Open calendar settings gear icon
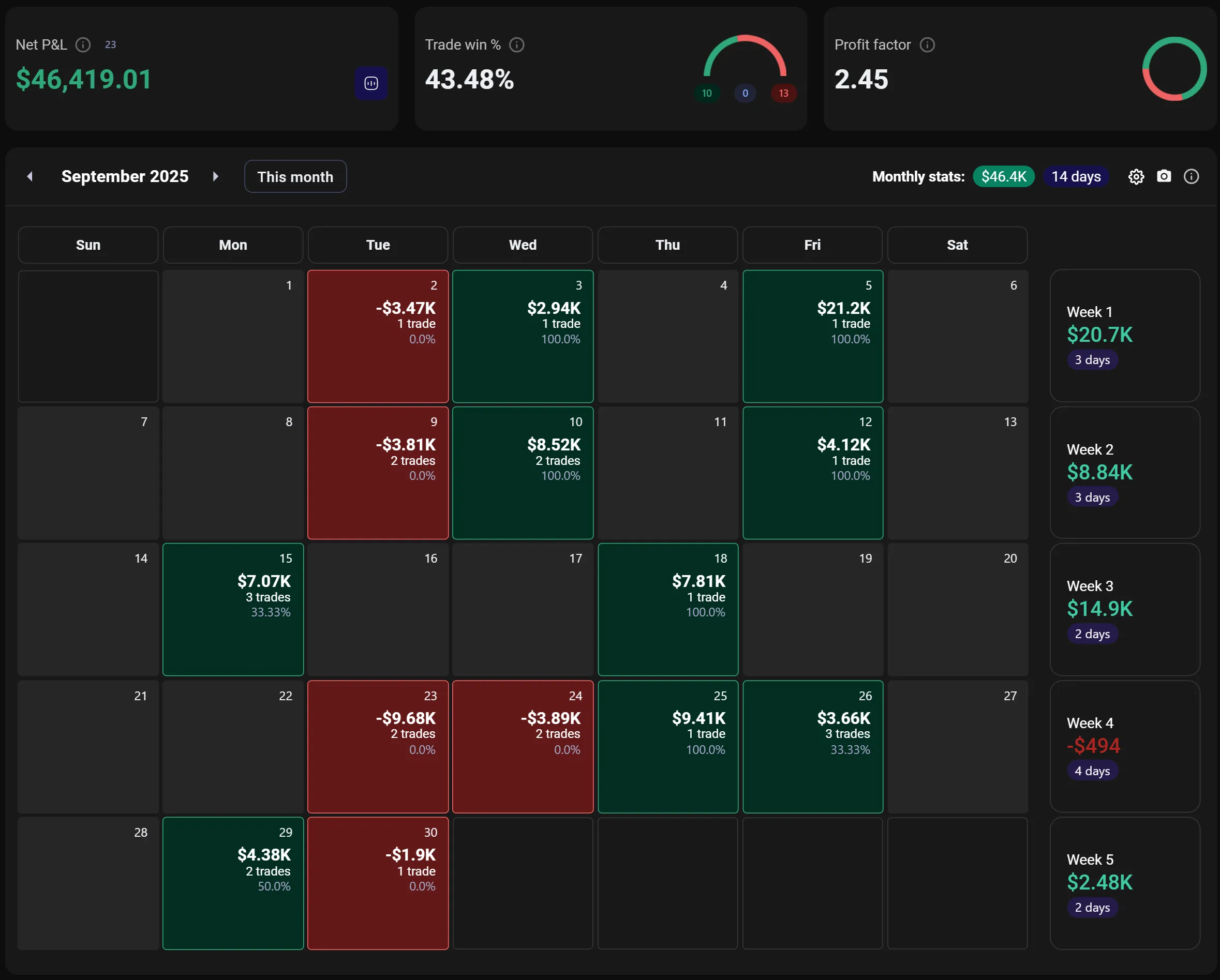The width and height of the screenshot is (1220, 980). (1136, 176)
